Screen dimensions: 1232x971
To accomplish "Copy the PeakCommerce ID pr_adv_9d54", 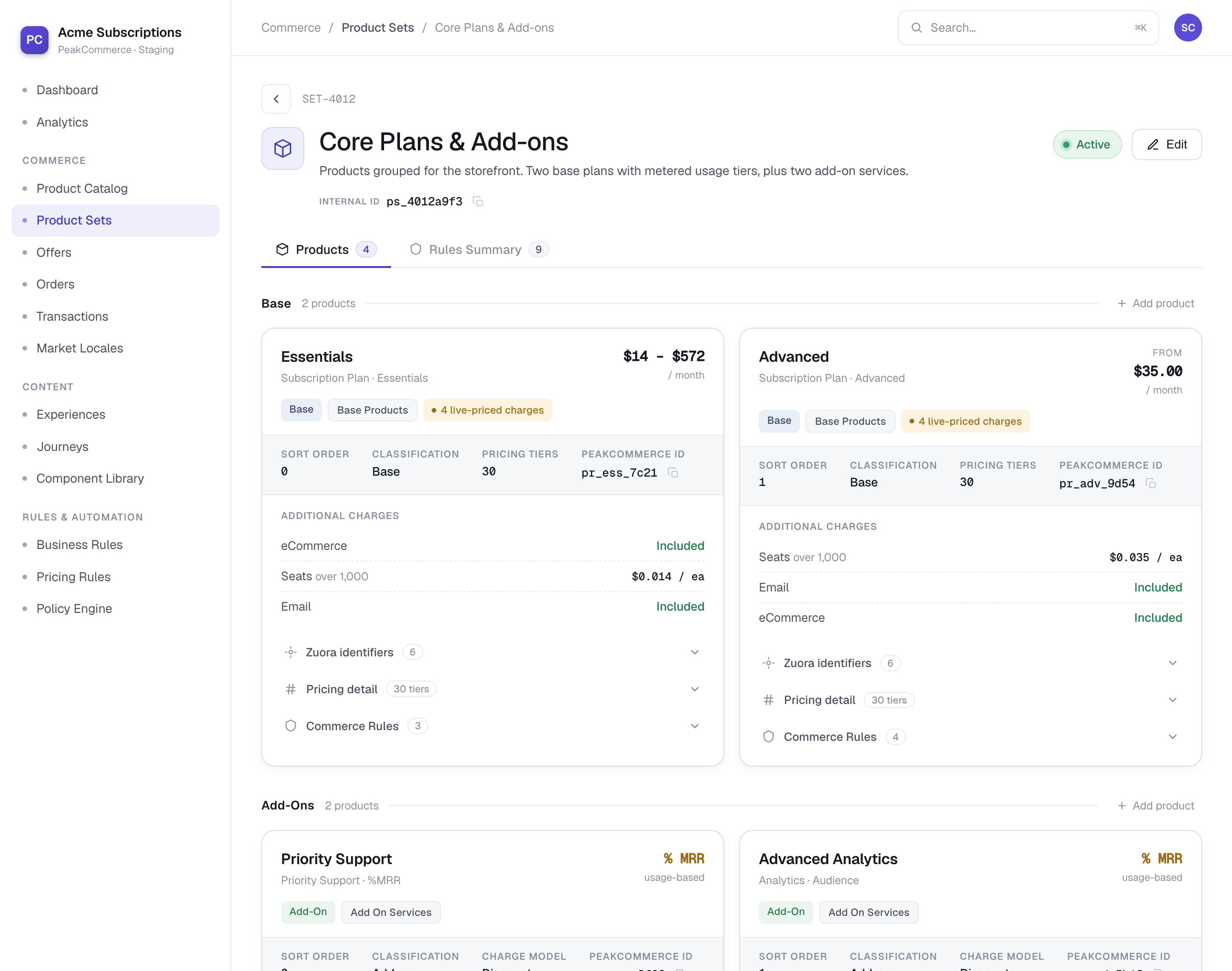I will tap(1151, 483).
